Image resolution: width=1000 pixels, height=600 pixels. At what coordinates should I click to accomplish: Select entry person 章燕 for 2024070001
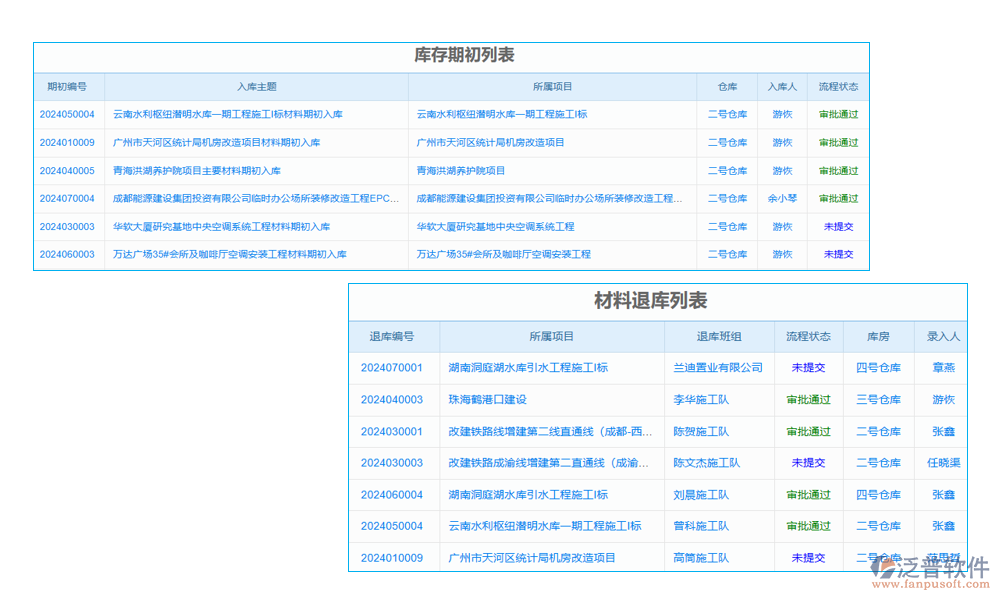pyautogui.click(x=942, y=368)
